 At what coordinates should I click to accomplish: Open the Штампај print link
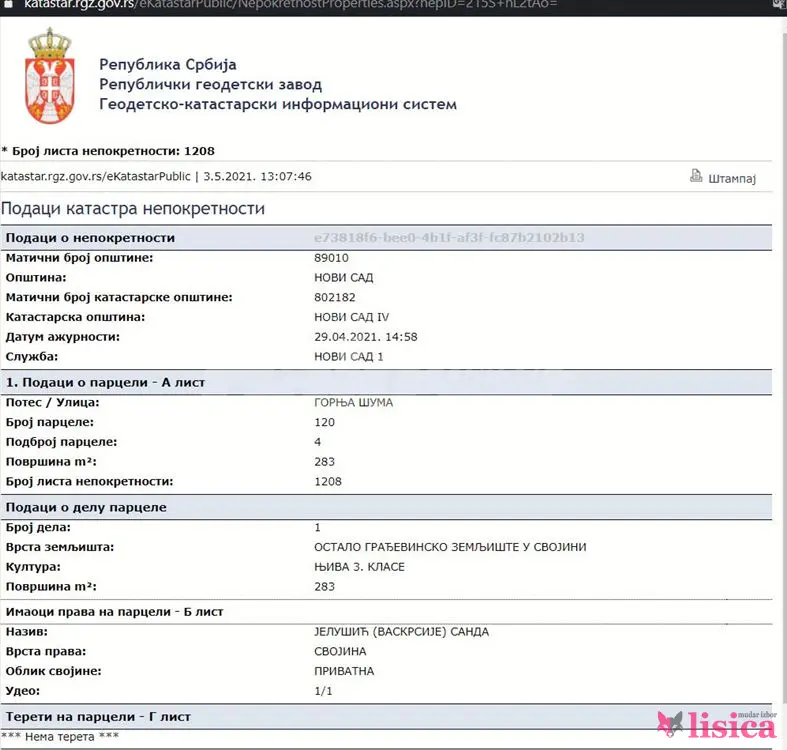732,178
